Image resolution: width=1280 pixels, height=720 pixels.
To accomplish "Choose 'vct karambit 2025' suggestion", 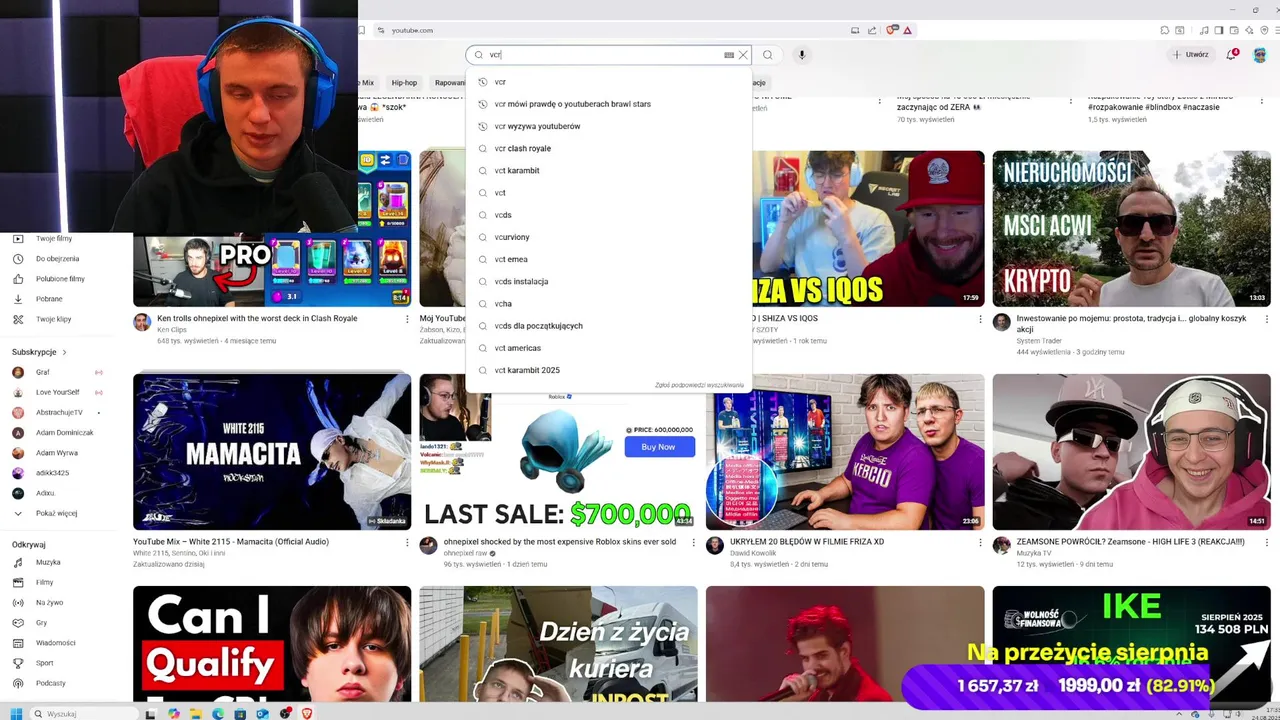I will click(608, 370).
